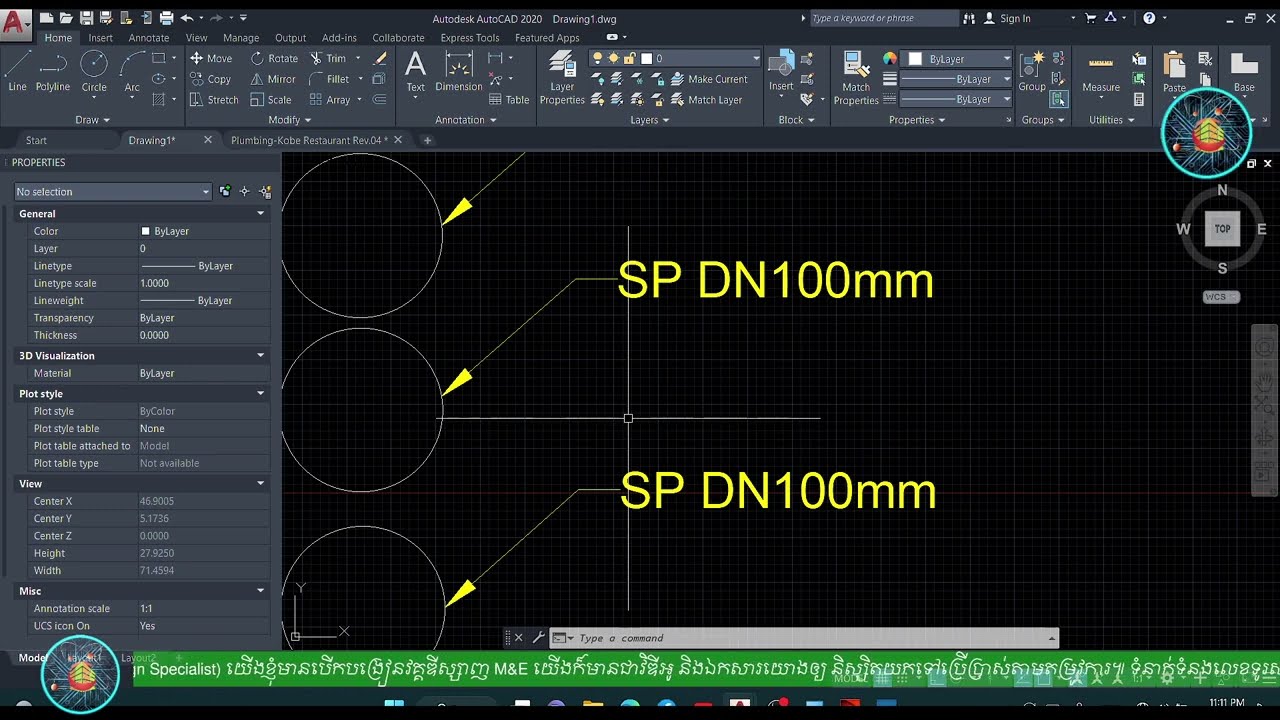Open the Express Tools ribbon tab
This screenshot has width=1280, height=720.
tap(470, 38)
